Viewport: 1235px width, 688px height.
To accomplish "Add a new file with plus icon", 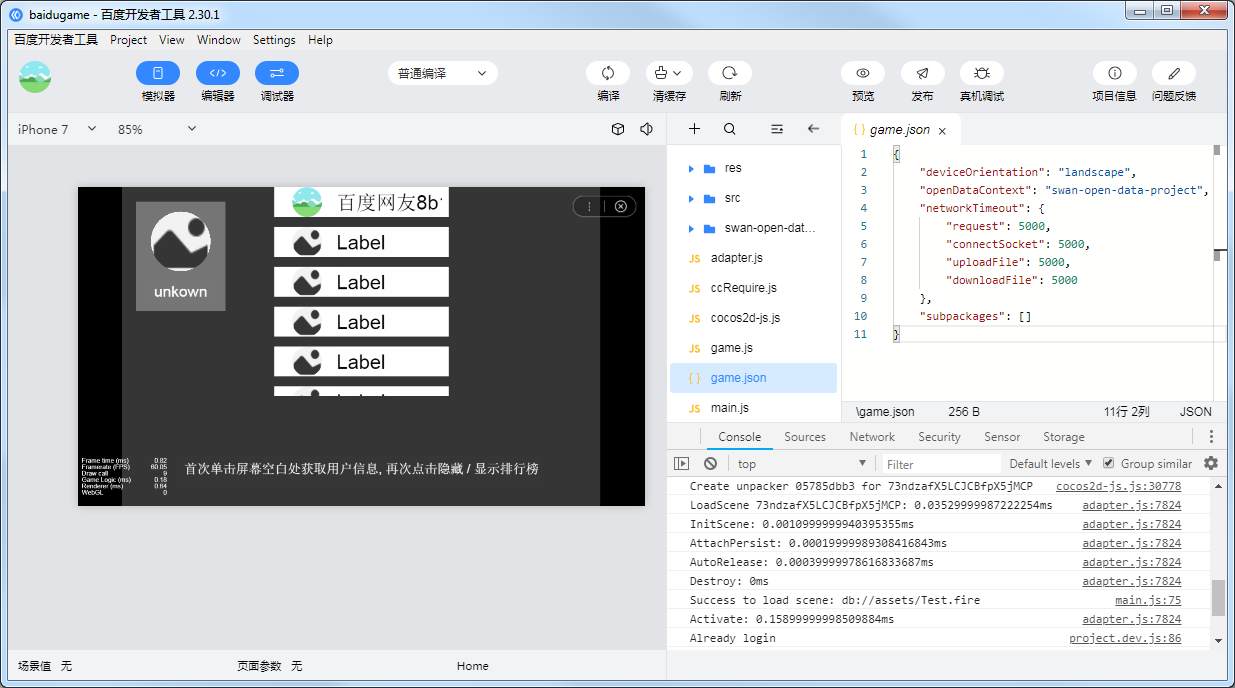I will point(695,129).
